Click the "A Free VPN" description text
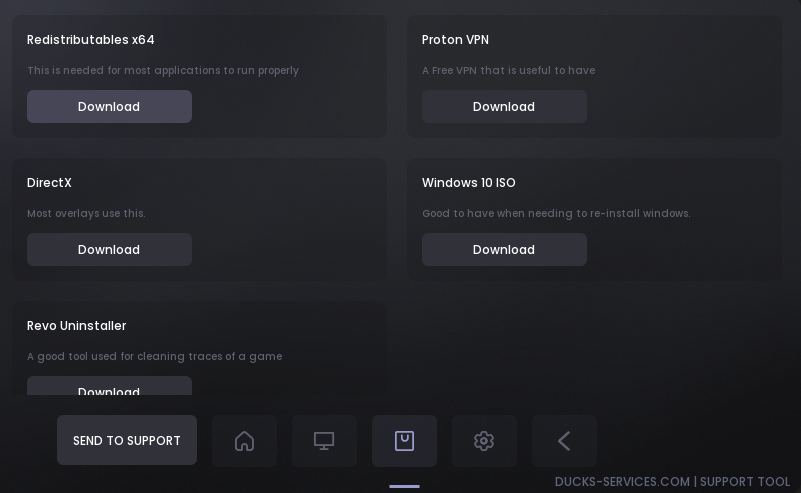Viewport: 801px width, 493px height. pos(508,71)
